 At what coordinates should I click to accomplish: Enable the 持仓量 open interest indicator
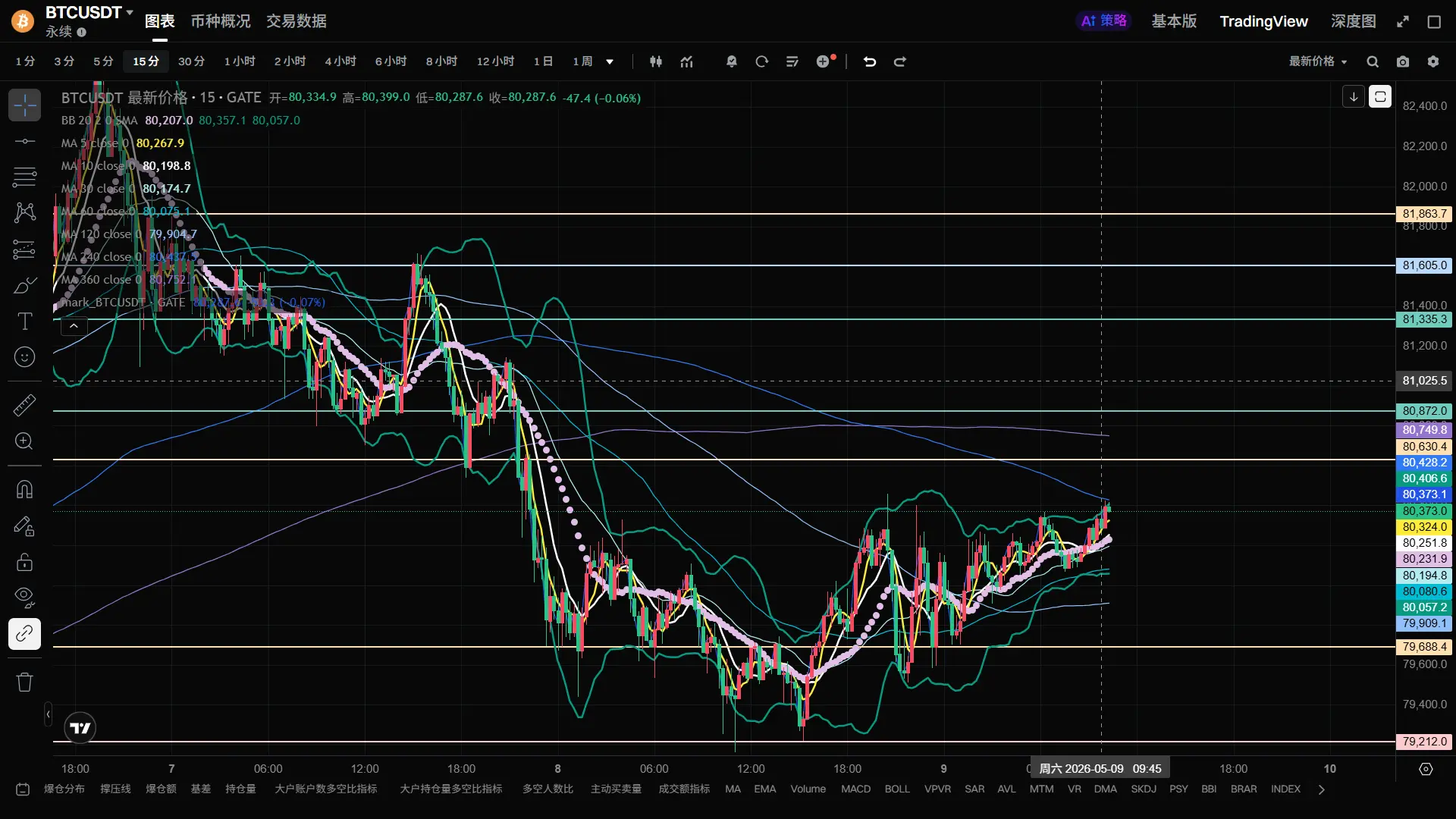coord(240,789)
